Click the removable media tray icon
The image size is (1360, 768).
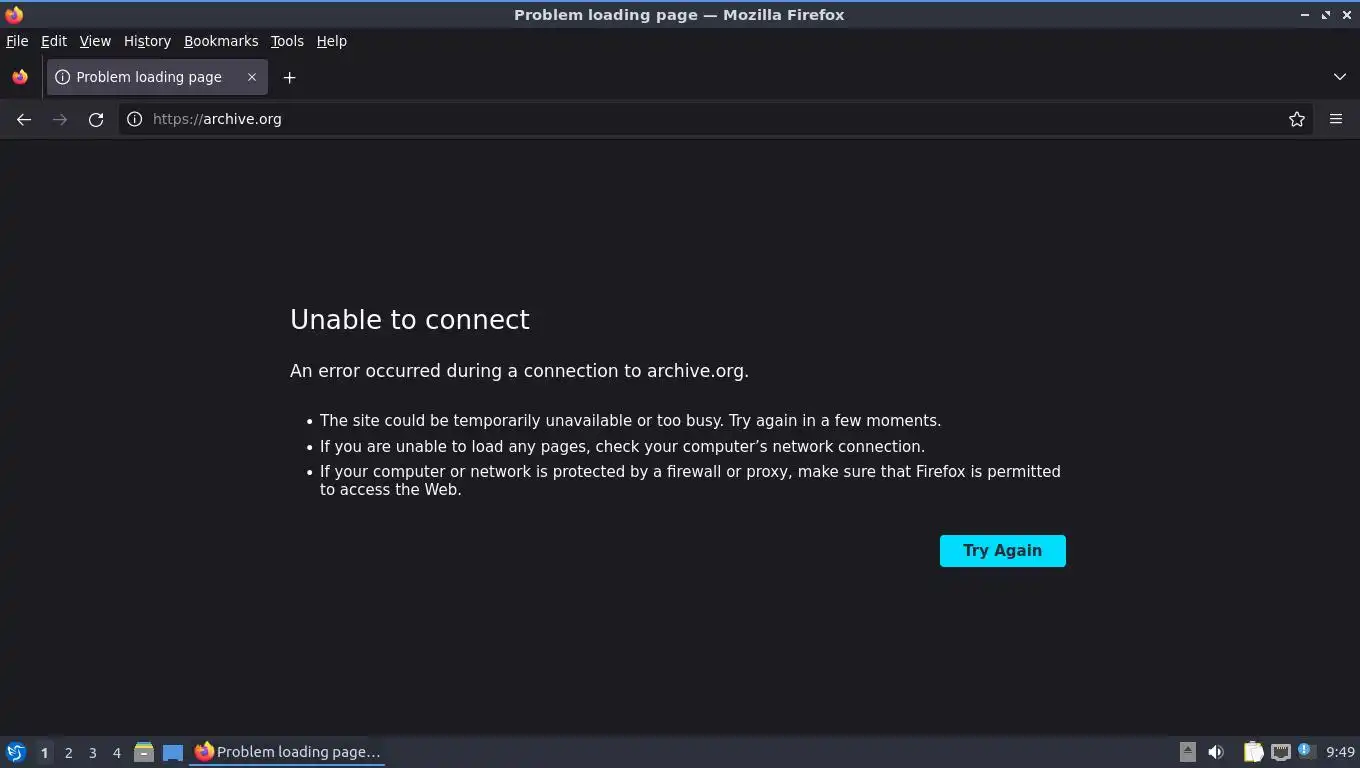(1187, 752)
